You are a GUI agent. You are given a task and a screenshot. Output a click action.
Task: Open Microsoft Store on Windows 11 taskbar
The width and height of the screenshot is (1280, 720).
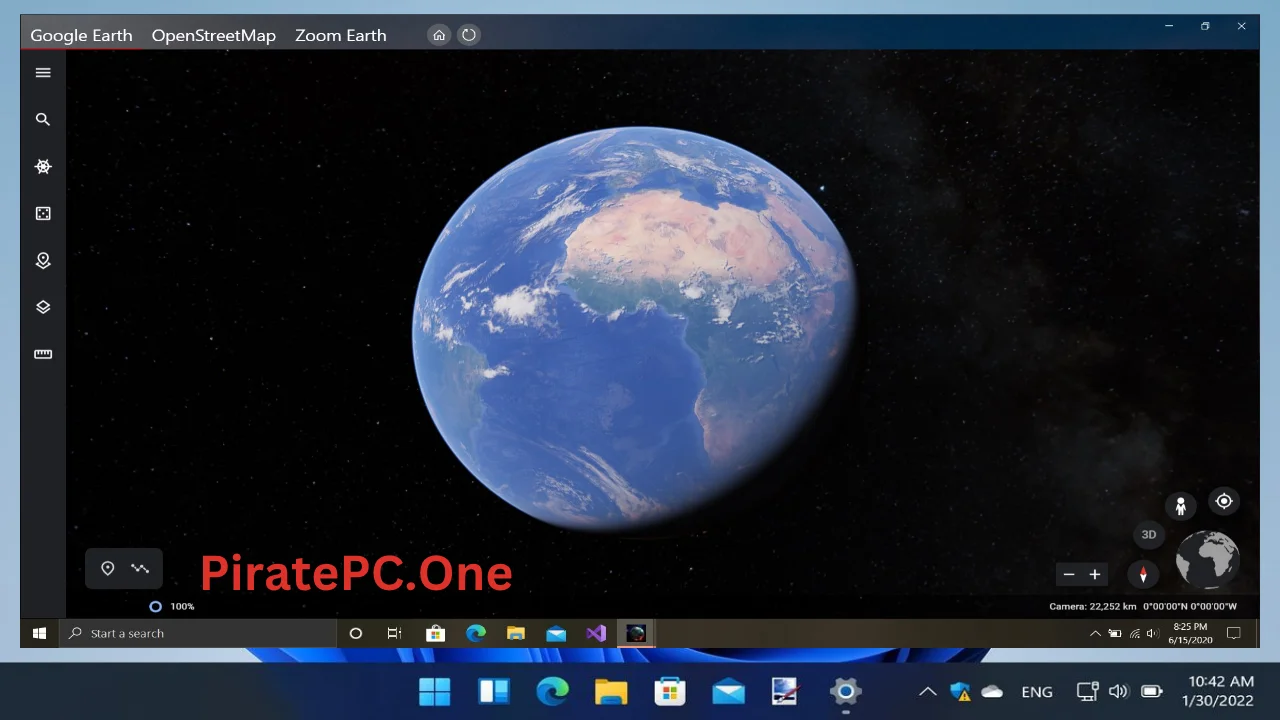[x=670, y=691]
